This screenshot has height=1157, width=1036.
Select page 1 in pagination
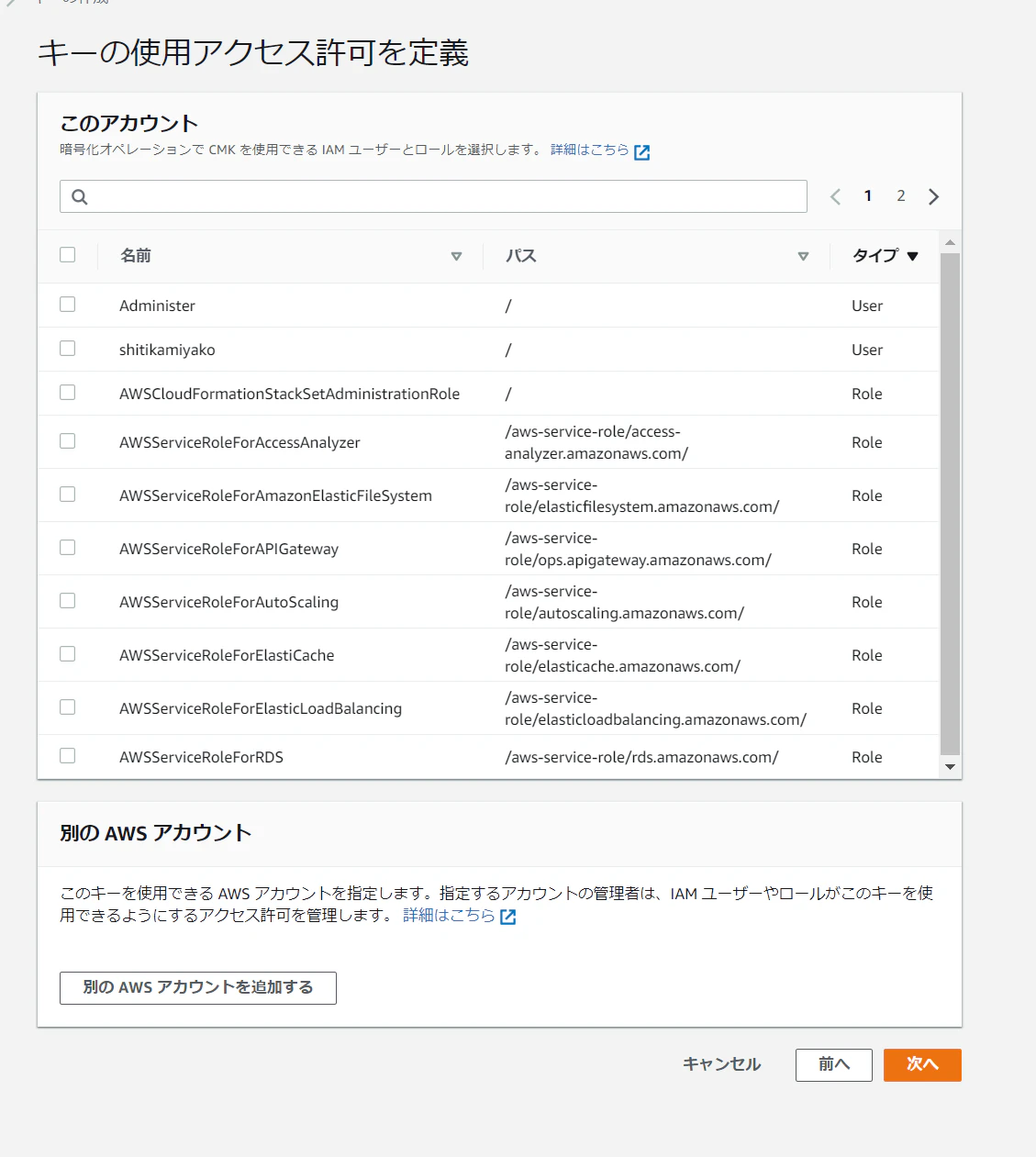tap(868, 196)
